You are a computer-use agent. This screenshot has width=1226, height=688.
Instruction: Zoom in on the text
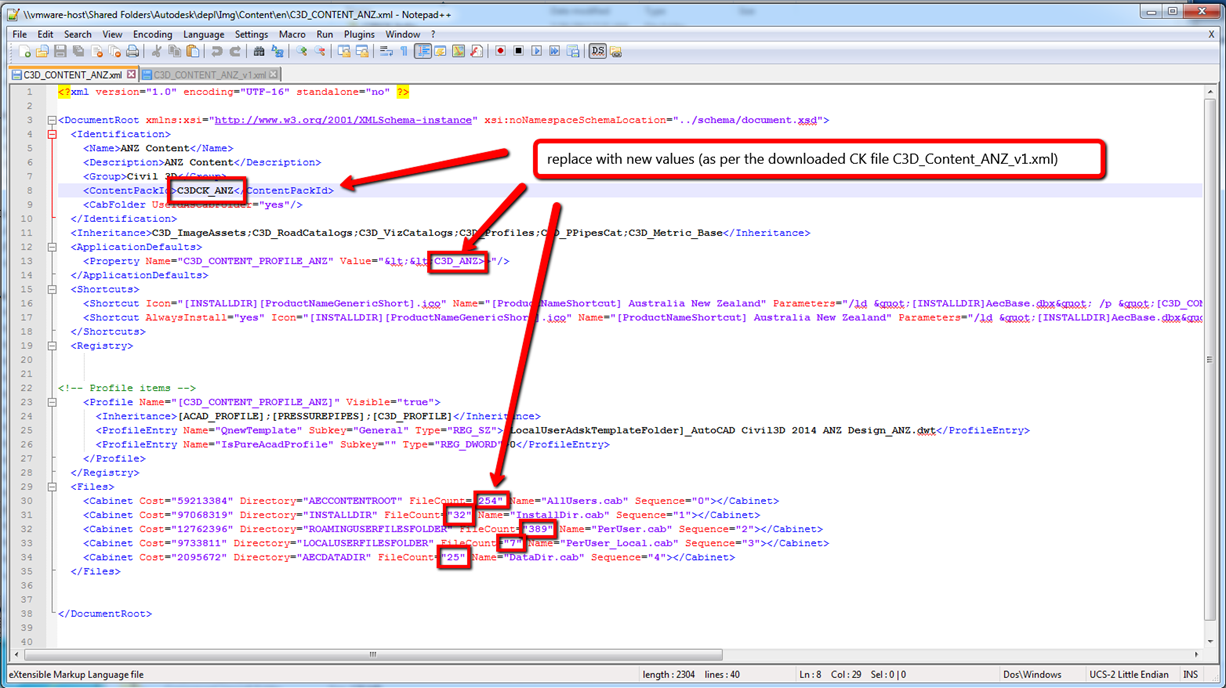(x=300, y=50)
